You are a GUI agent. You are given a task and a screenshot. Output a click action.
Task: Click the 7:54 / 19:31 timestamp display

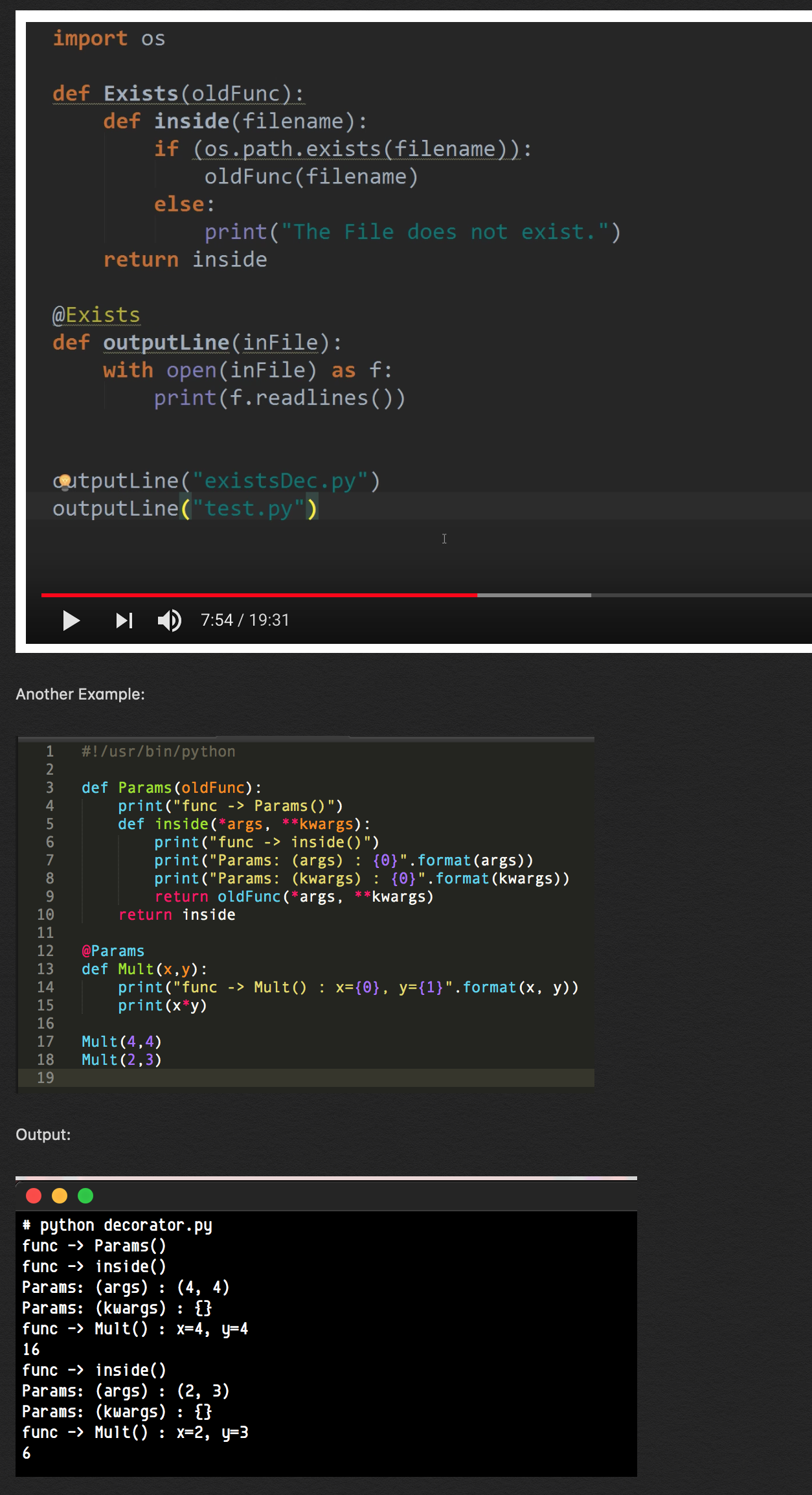[245, 621]
